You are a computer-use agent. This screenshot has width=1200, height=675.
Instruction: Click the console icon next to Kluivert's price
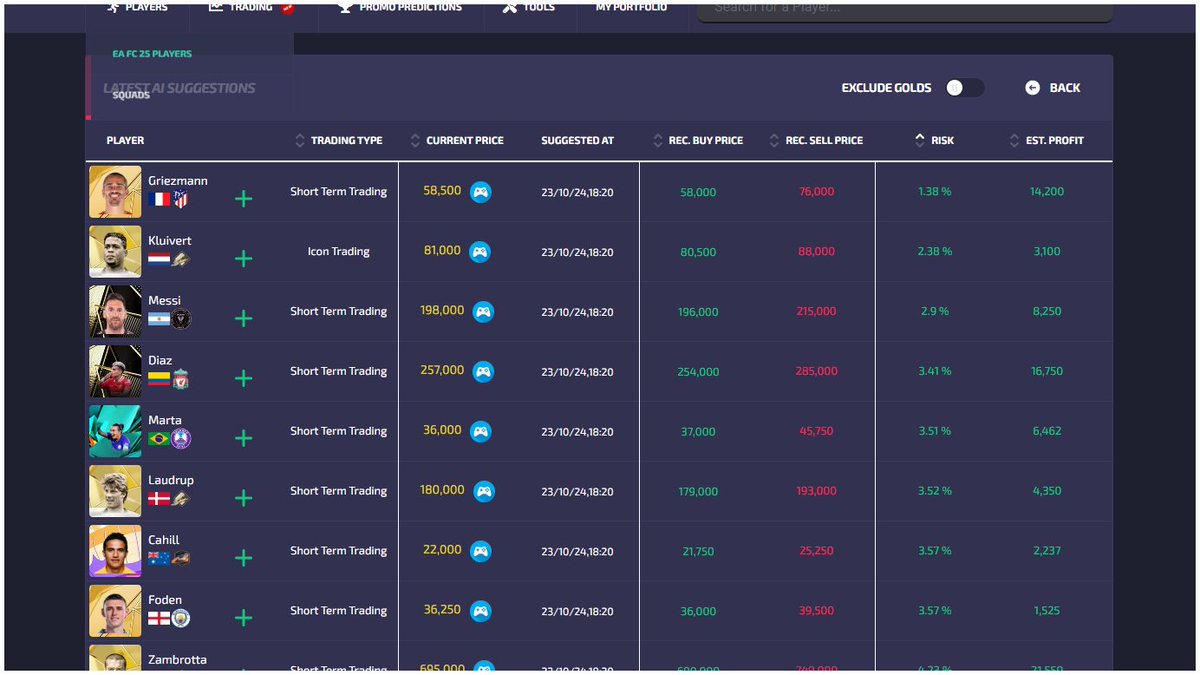tap(481, 252)
